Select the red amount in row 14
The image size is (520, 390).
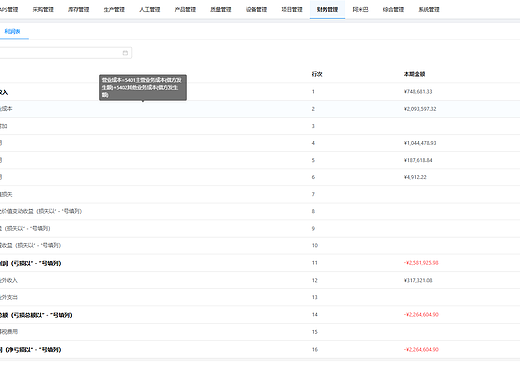click(x=421, y=315)
